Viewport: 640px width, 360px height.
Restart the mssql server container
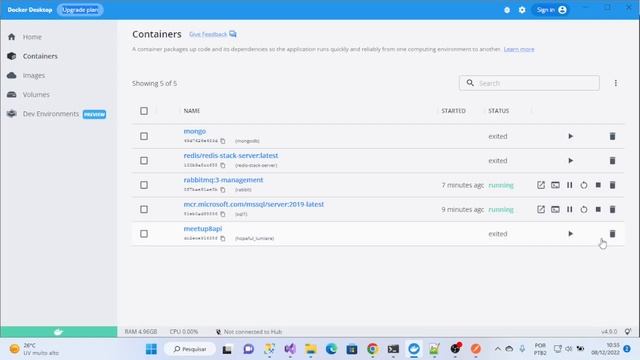pos(584,209)
